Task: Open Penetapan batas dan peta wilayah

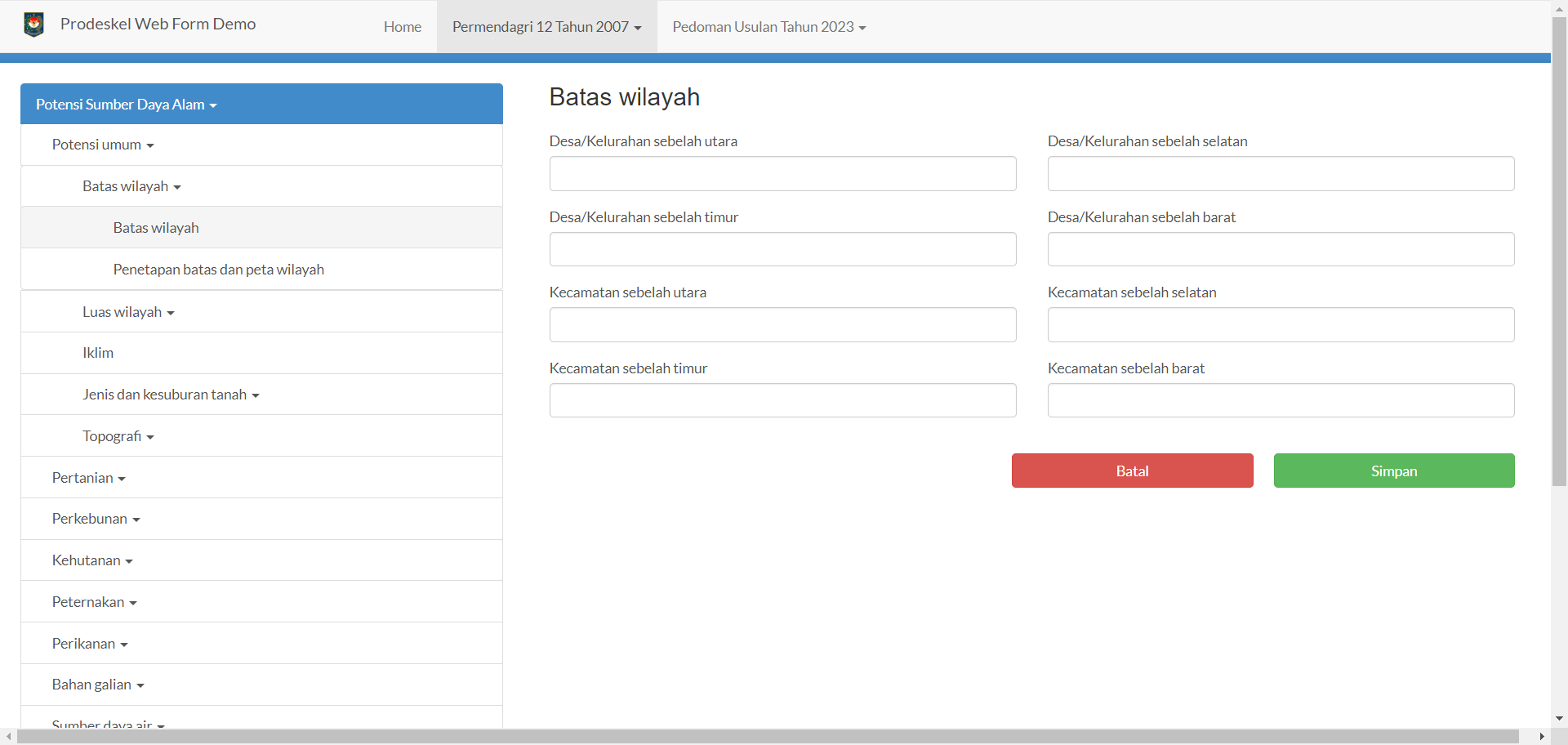Action: click(261, 270)
